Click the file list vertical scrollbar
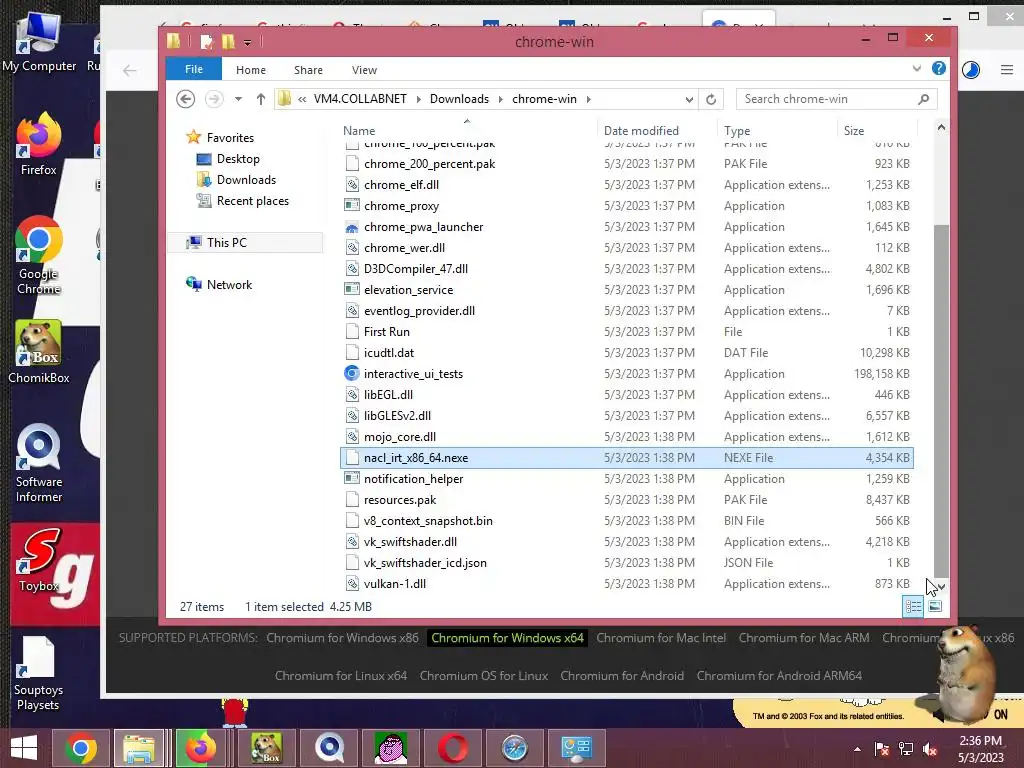 [x=941, y=402]
